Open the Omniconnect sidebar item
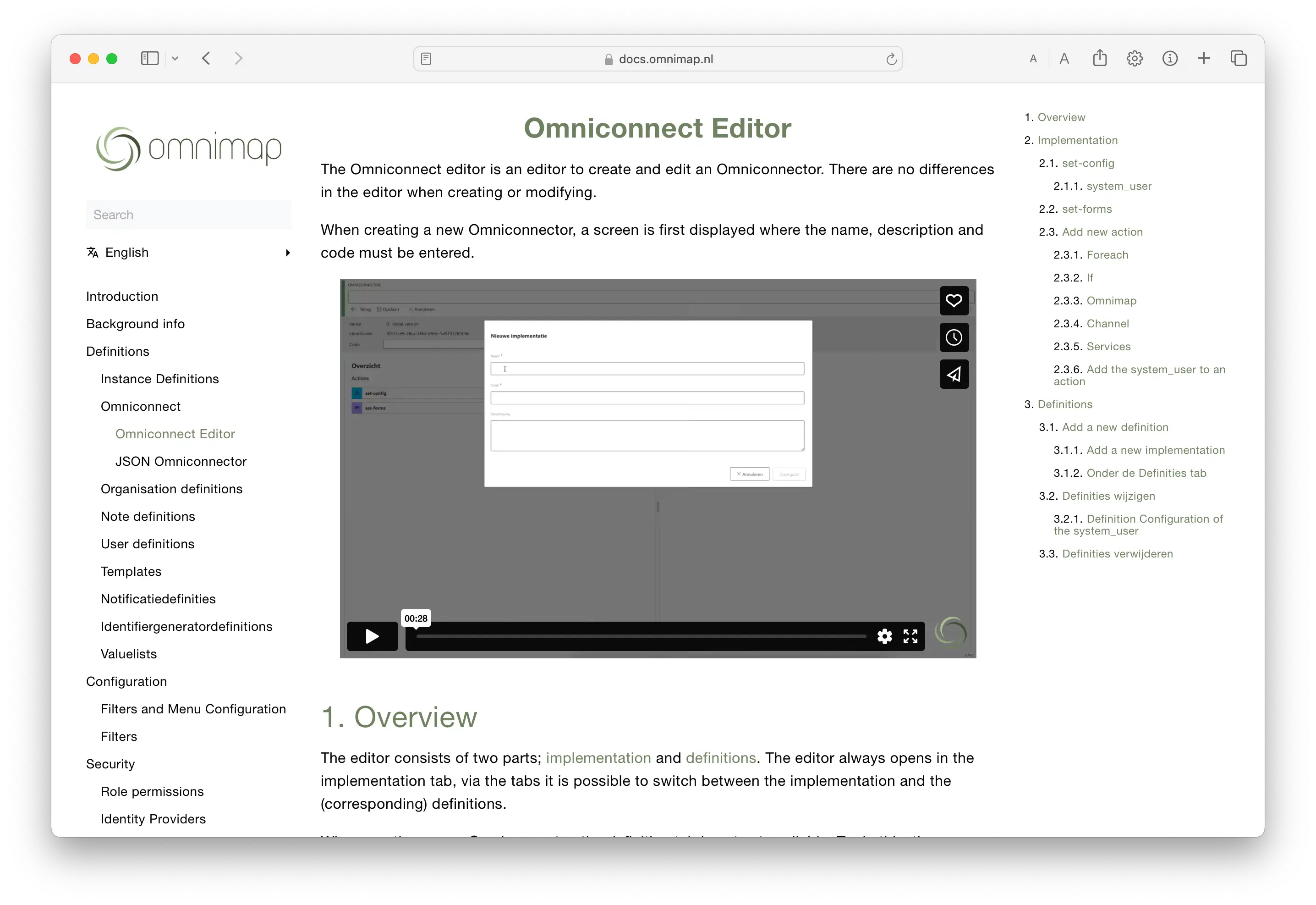Image resolution: width=1316 pixels, height=905 pixels. tap(141, 407)
